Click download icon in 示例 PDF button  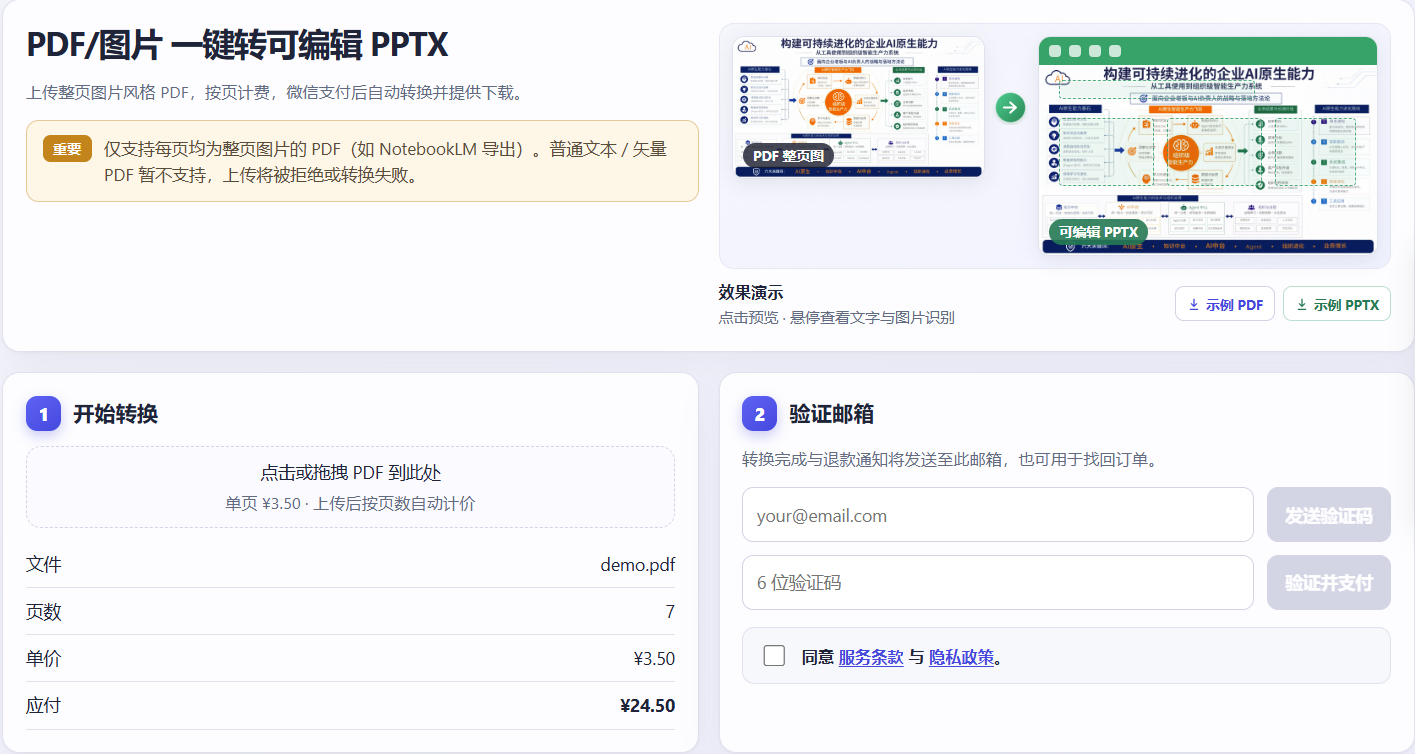(1194, 305)
